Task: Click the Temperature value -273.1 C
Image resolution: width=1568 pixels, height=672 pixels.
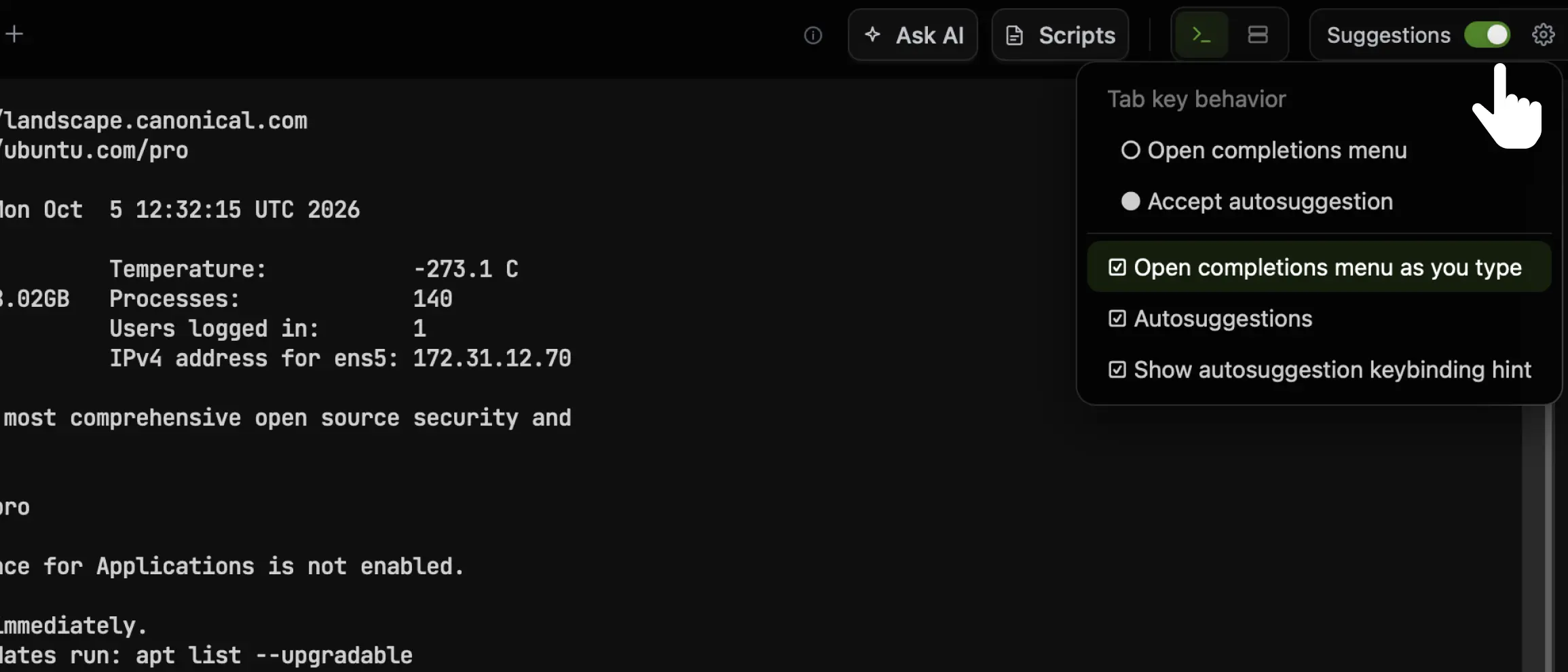Action: pos(466,269)
